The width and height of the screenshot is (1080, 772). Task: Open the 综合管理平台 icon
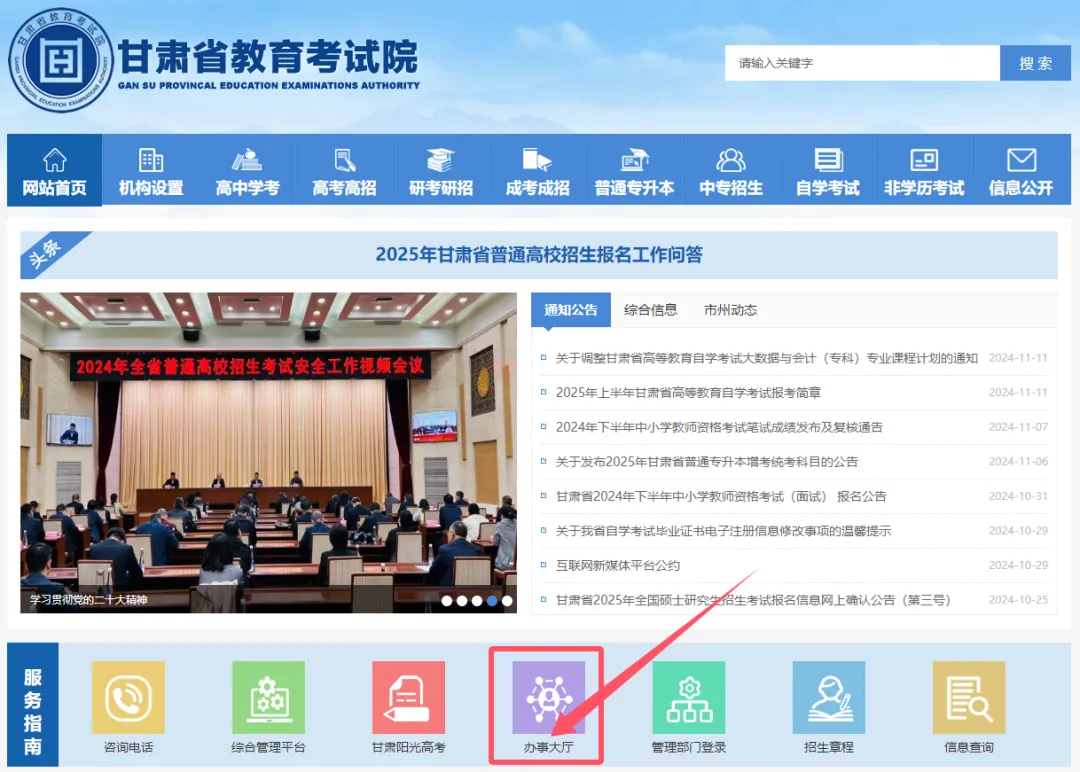point(268,697)
